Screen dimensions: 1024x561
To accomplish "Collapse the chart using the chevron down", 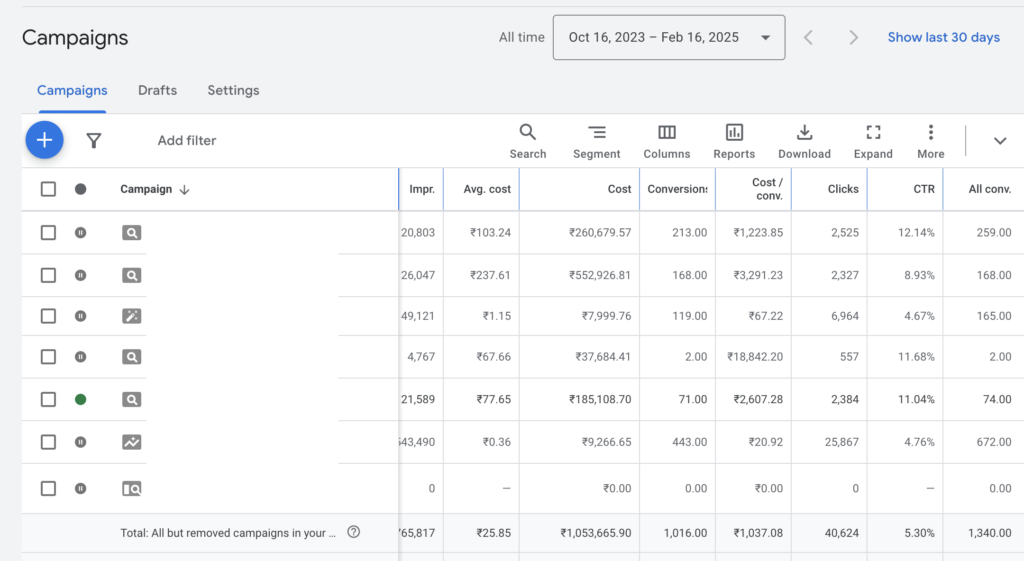I will click(x=1000, y=141).
